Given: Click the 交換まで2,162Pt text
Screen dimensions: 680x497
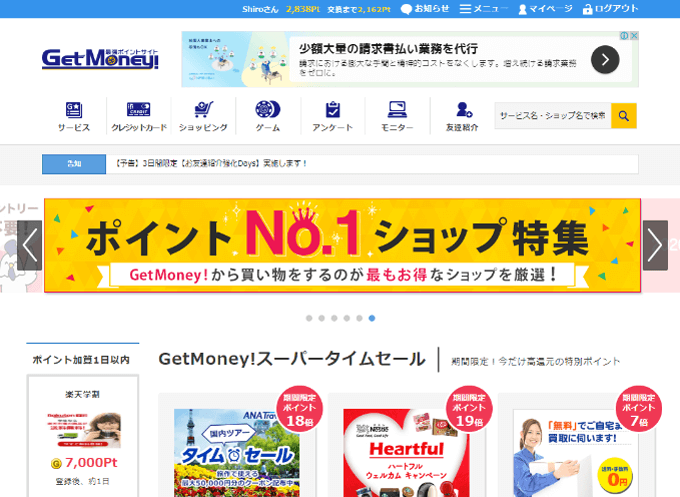Looking at the screenshot, I should click(x=359, y=9).
